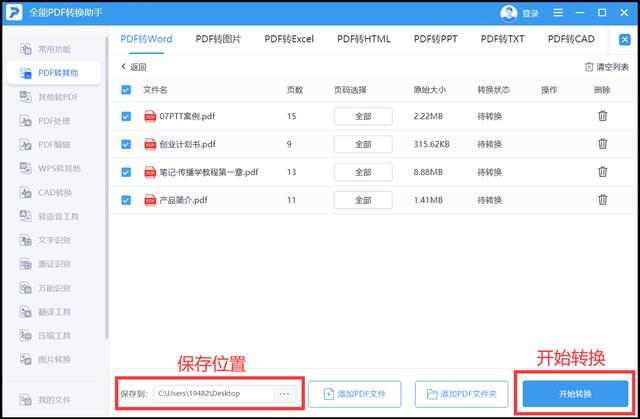This screenshot has height=419, width=640.
Task: Click the sidebar vertical scrollbar
Action: (x=107, y=188)
